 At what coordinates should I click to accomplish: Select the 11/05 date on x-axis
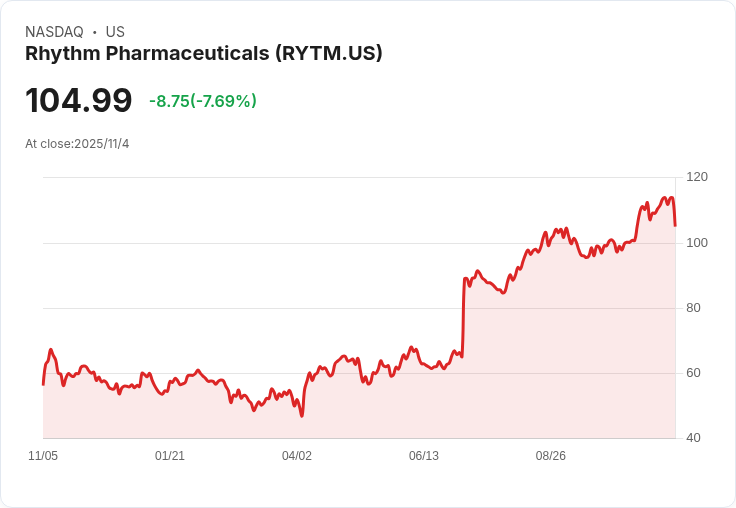pyautogui.click(x=43, y=456)
